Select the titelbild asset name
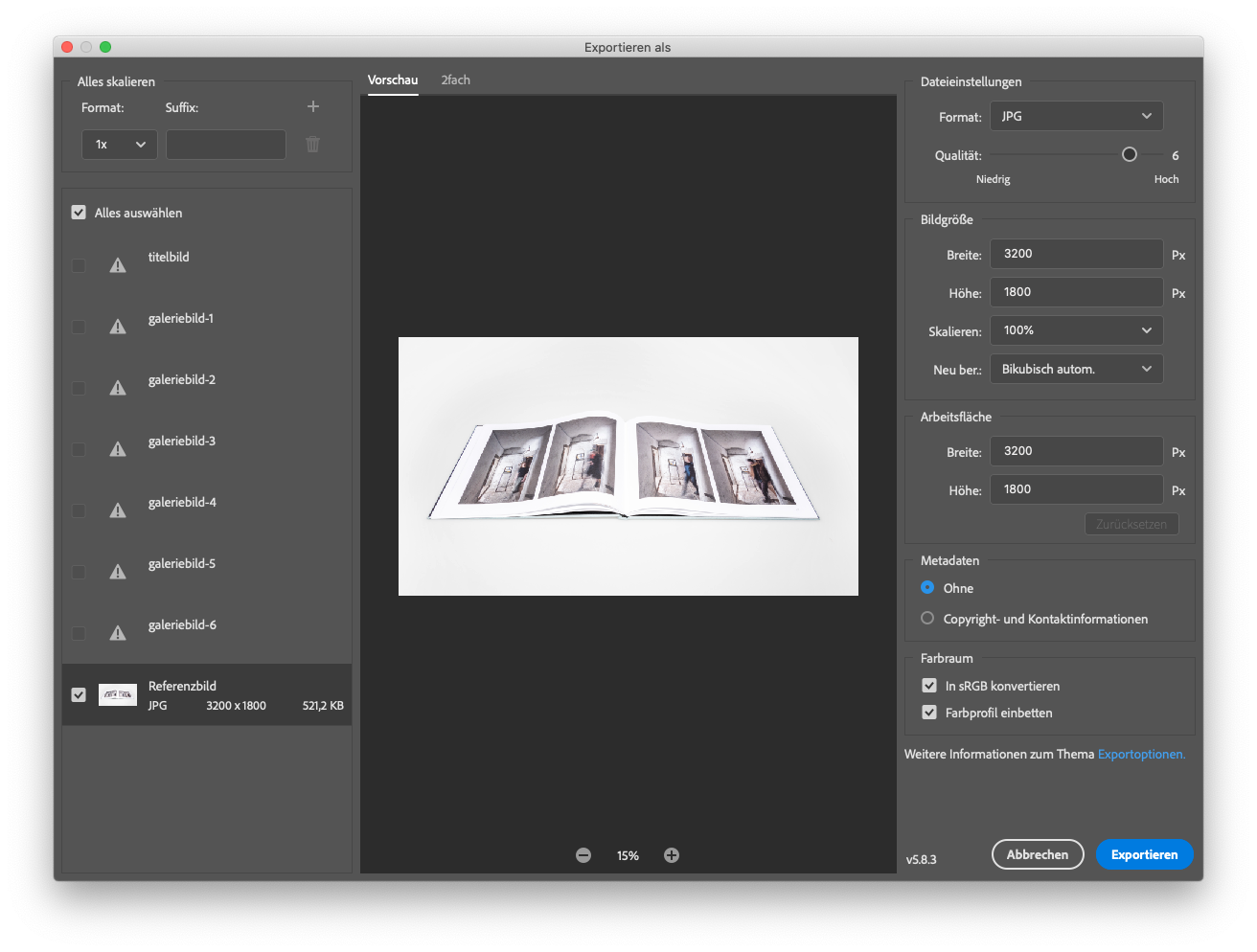The image size is (1257, 952). pyautogui.click(x=169, y=257)
